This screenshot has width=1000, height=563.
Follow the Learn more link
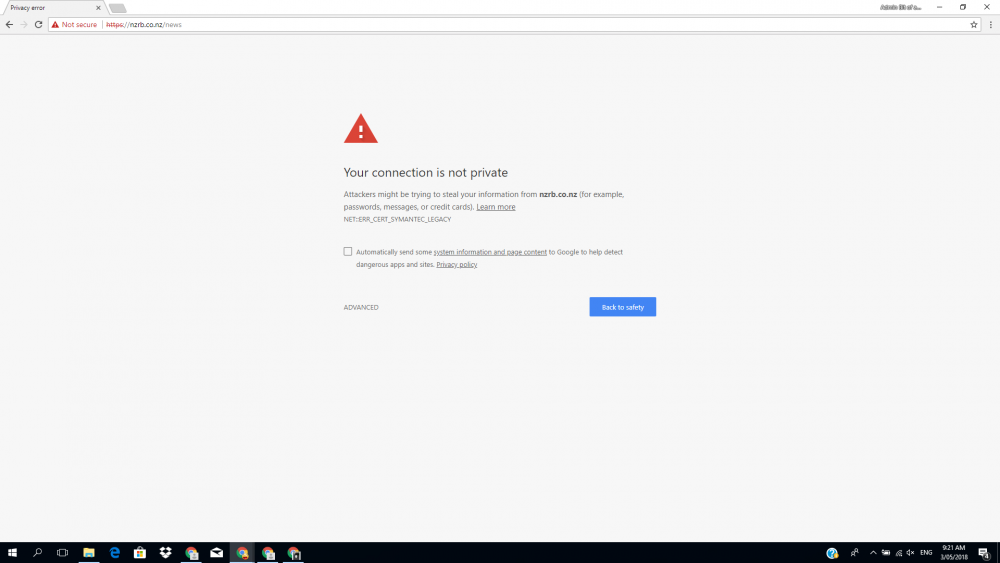click(495, 207)
